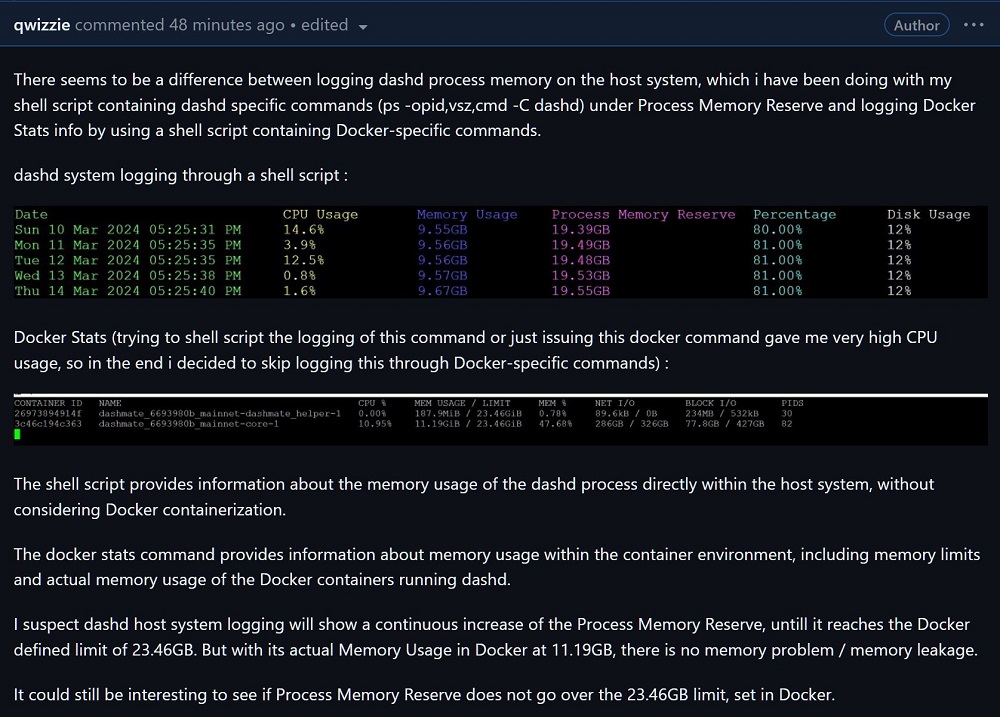Viewport: 1000px width, 717px height.
Task: Click the '14.6%' CPU usage value
Action: tap(304, 230)
